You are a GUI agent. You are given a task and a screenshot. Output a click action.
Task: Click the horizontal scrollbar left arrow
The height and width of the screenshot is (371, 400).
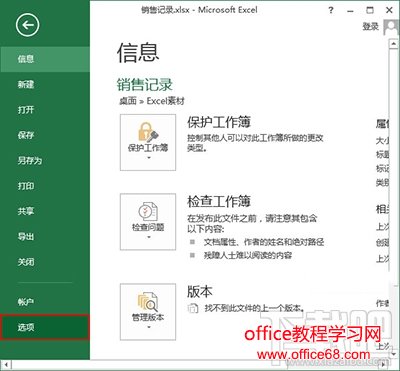(x=7, y=364)
